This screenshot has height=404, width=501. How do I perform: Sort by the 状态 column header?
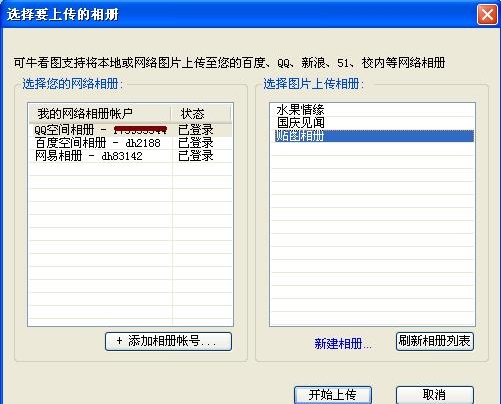click(x=201, y=114)
